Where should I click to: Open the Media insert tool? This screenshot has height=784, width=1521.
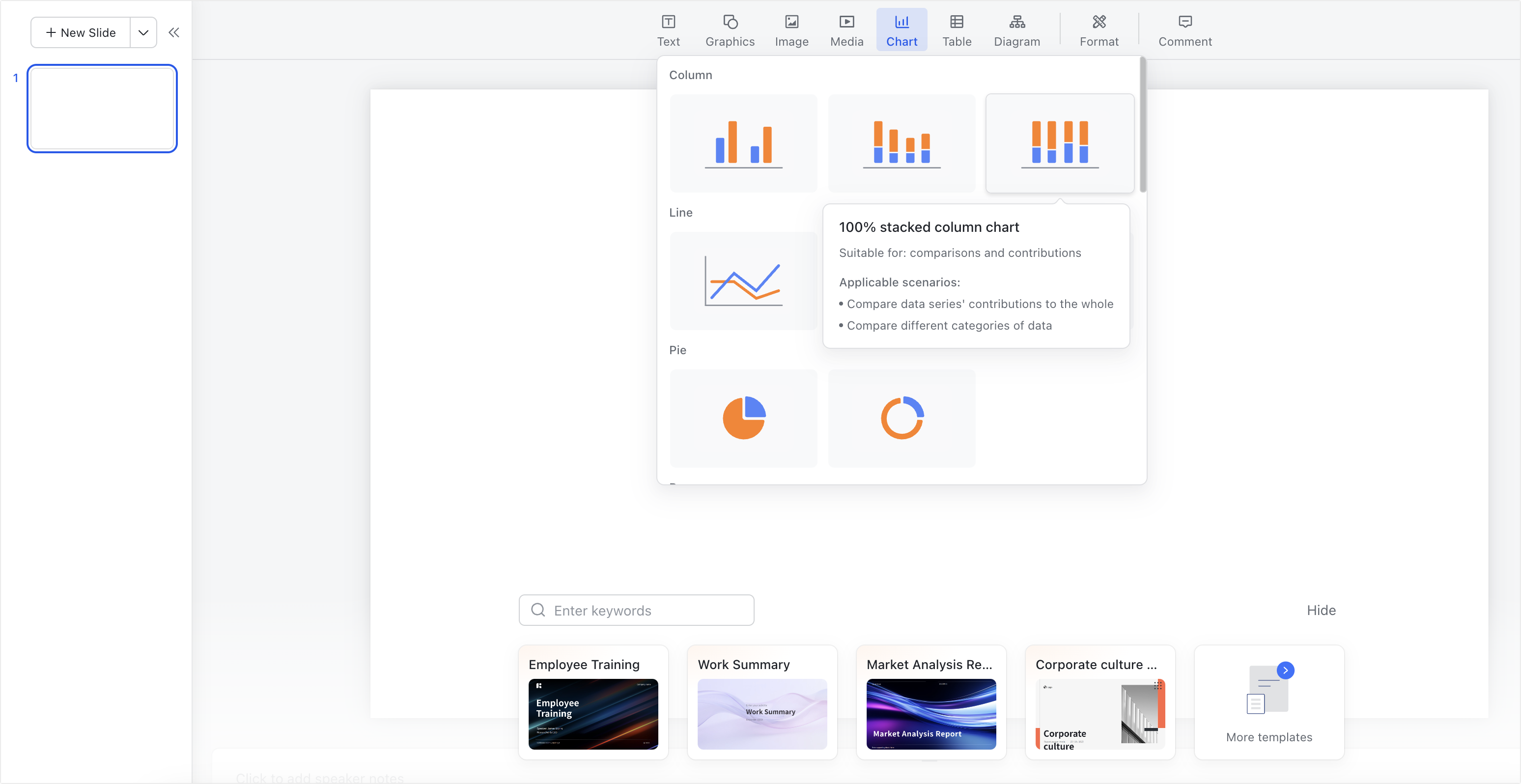pos(846,29)
